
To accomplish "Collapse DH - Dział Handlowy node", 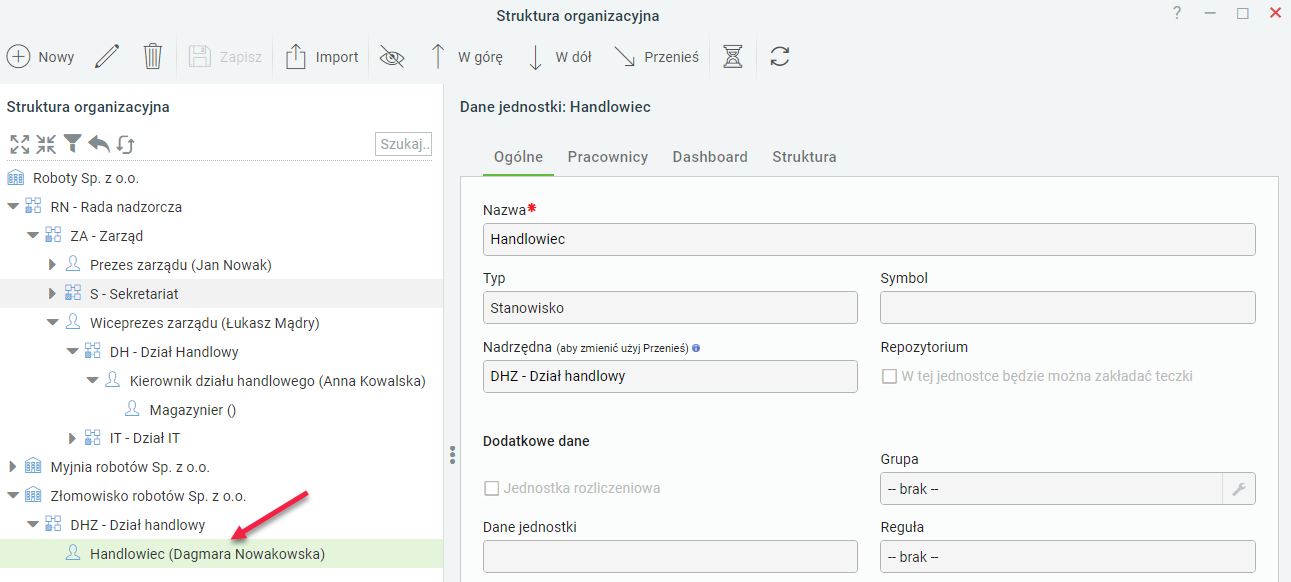I will coord(73,352).
